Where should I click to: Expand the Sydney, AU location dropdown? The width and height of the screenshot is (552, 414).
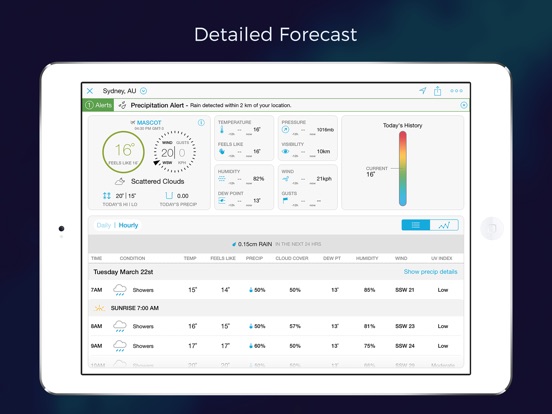click(x=143, y=91)
